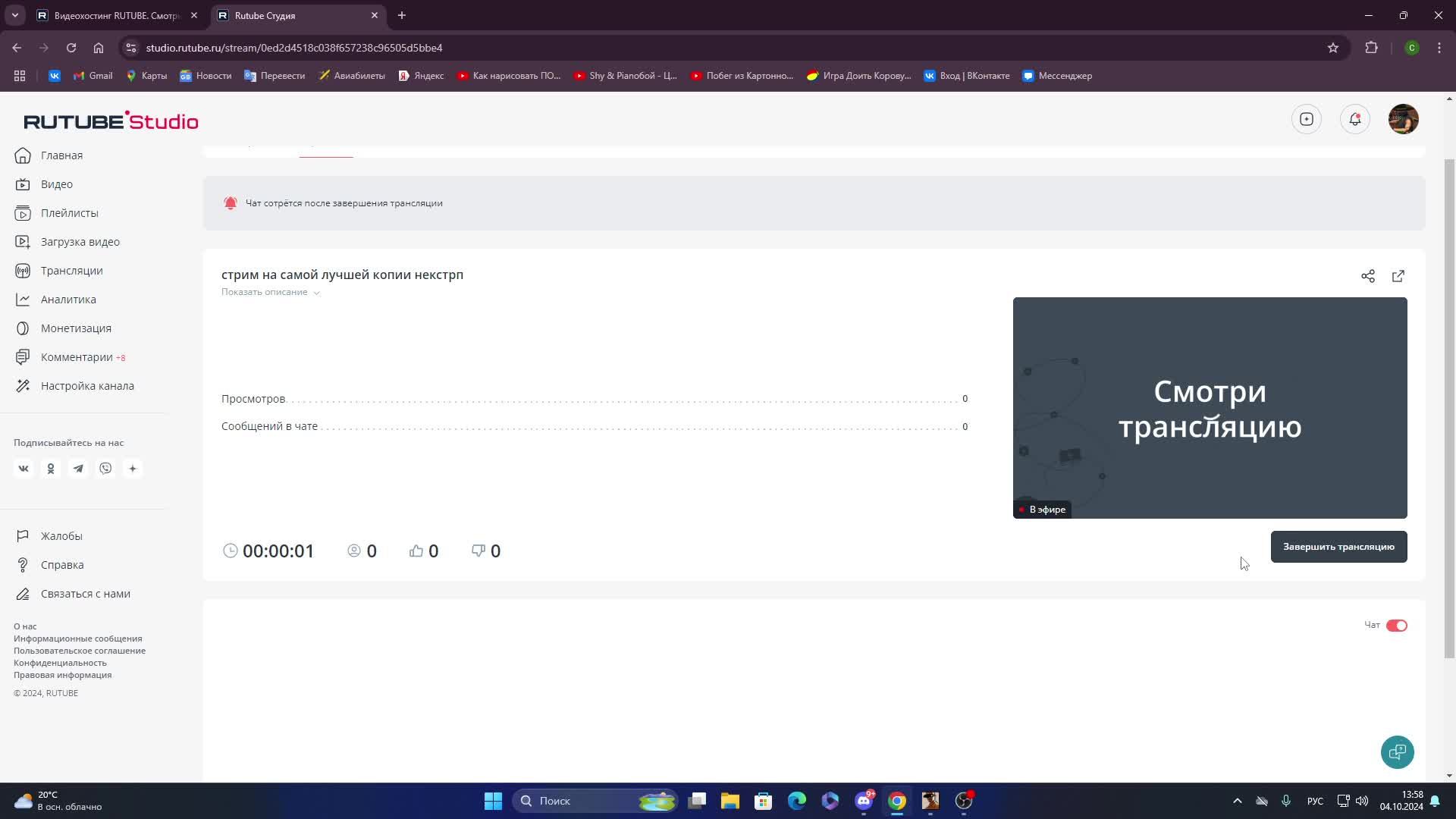Click the Комментарии speech-bubble icon
The height and width of the screenshot is (819, 1456).
[x=23, y=357]
